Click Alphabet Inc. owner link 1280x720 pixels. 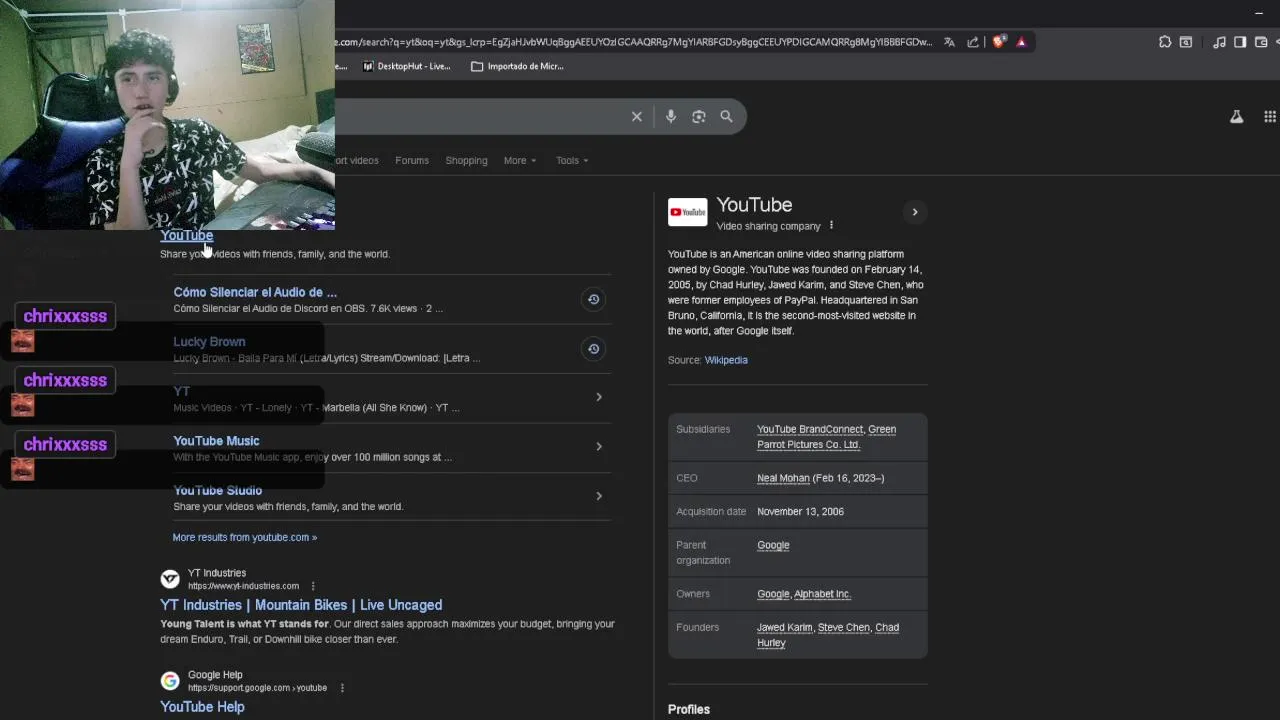[x=822, y=594]
